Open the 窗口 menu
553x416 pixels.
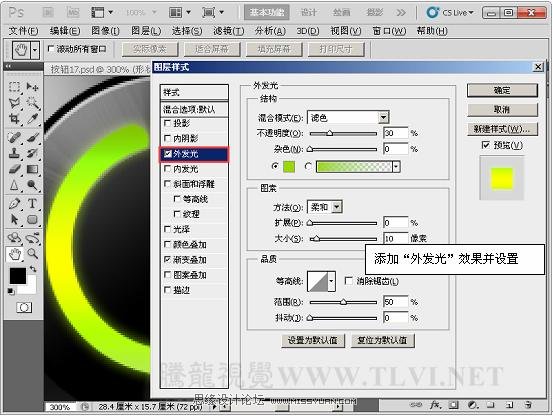pos(389,31)
